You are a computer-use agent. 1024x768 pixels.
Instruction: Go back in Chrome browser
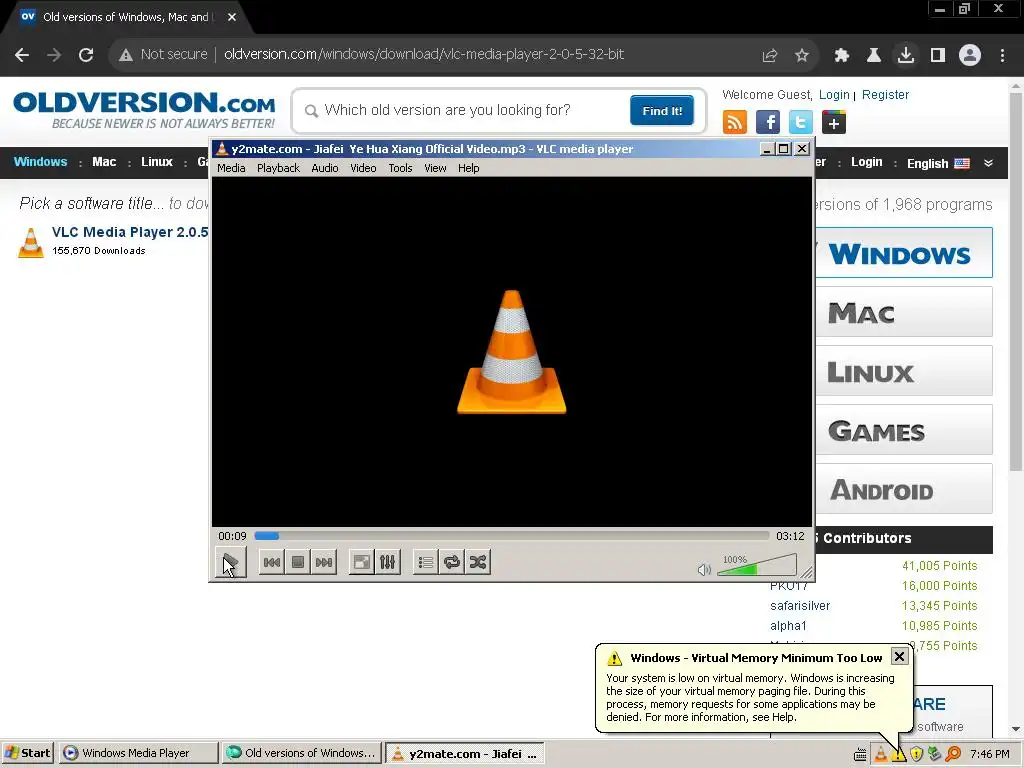tap(22, 55)
